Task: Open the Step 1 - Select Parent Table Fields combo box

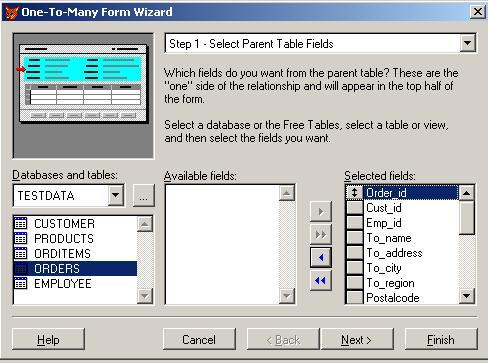Action: [320, 43]
